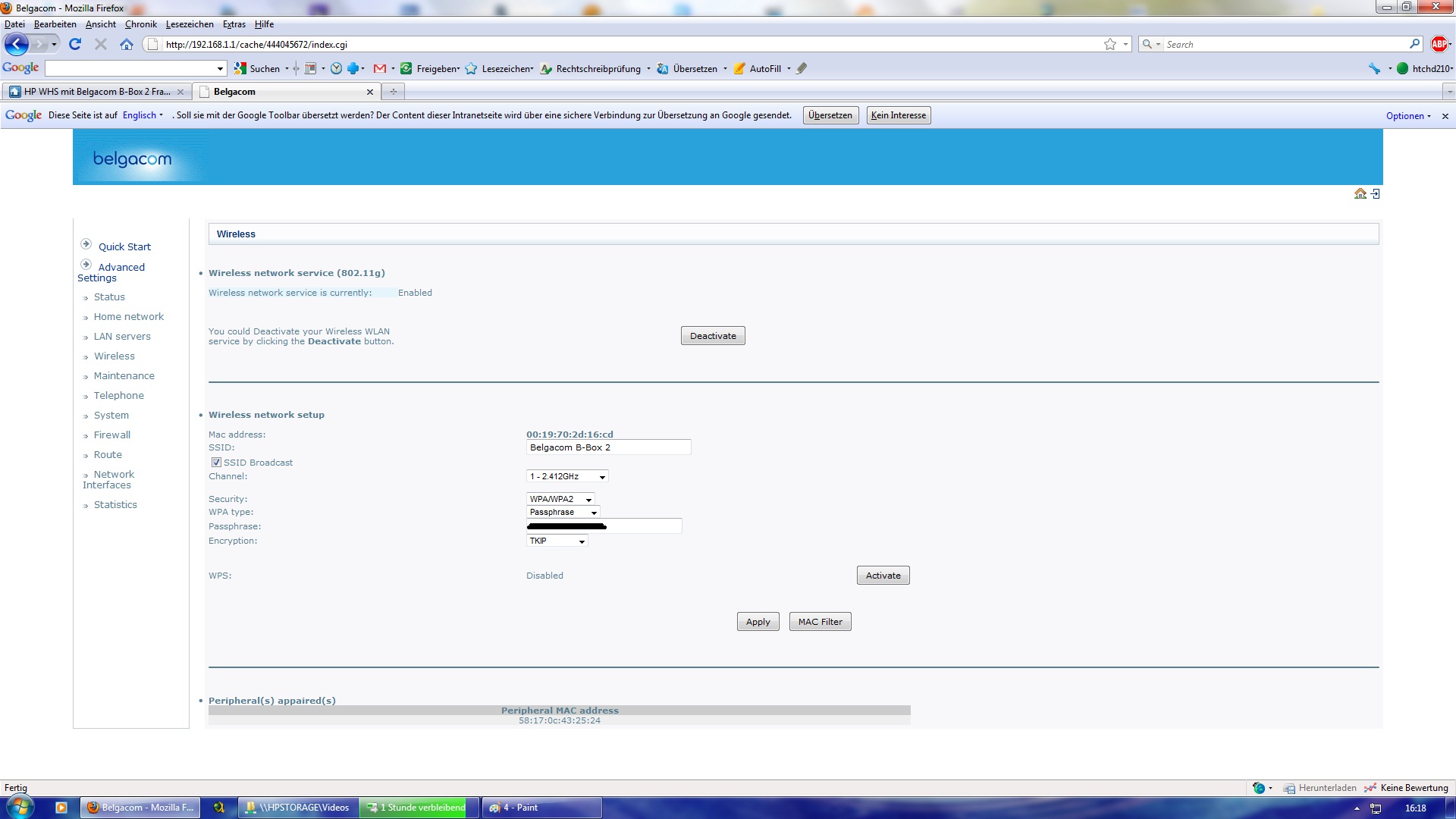Open the Channel dropdown 1 - 2.412GHz
Screen dimensions: 1456x819
point(567,476)
